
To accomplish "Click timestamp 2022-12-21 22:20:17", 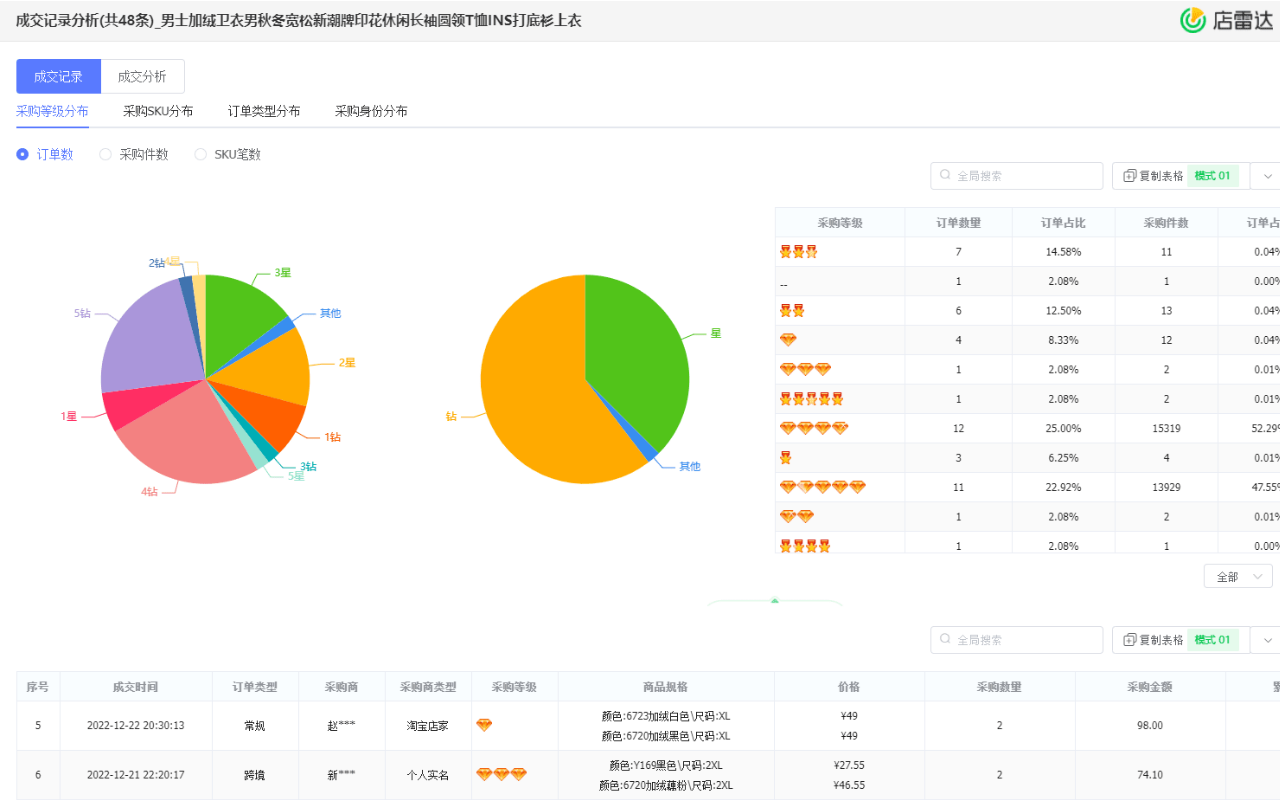I will coord(135,774).
